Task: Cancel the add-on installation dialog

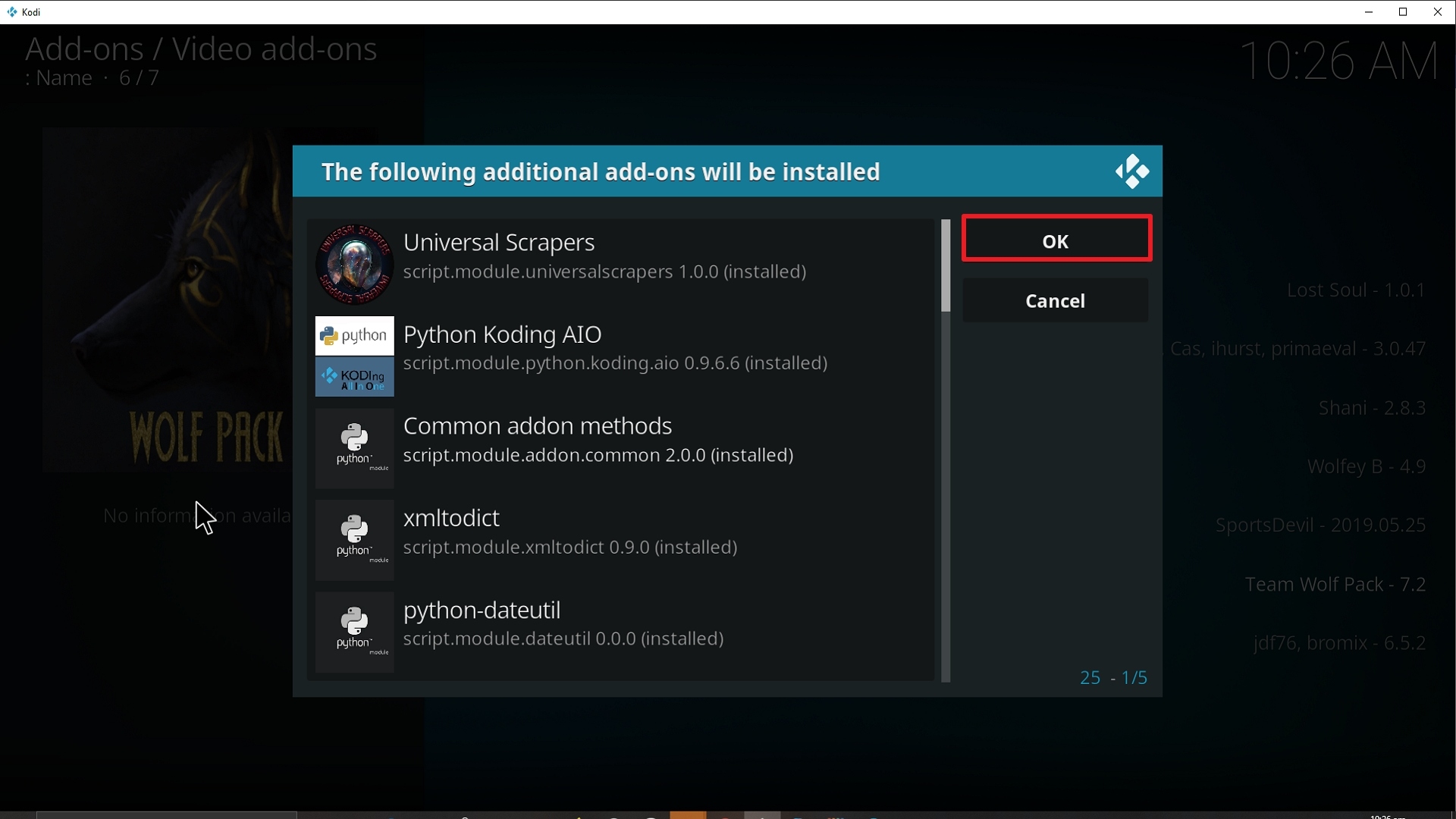Action: (x=1055, y=300)
